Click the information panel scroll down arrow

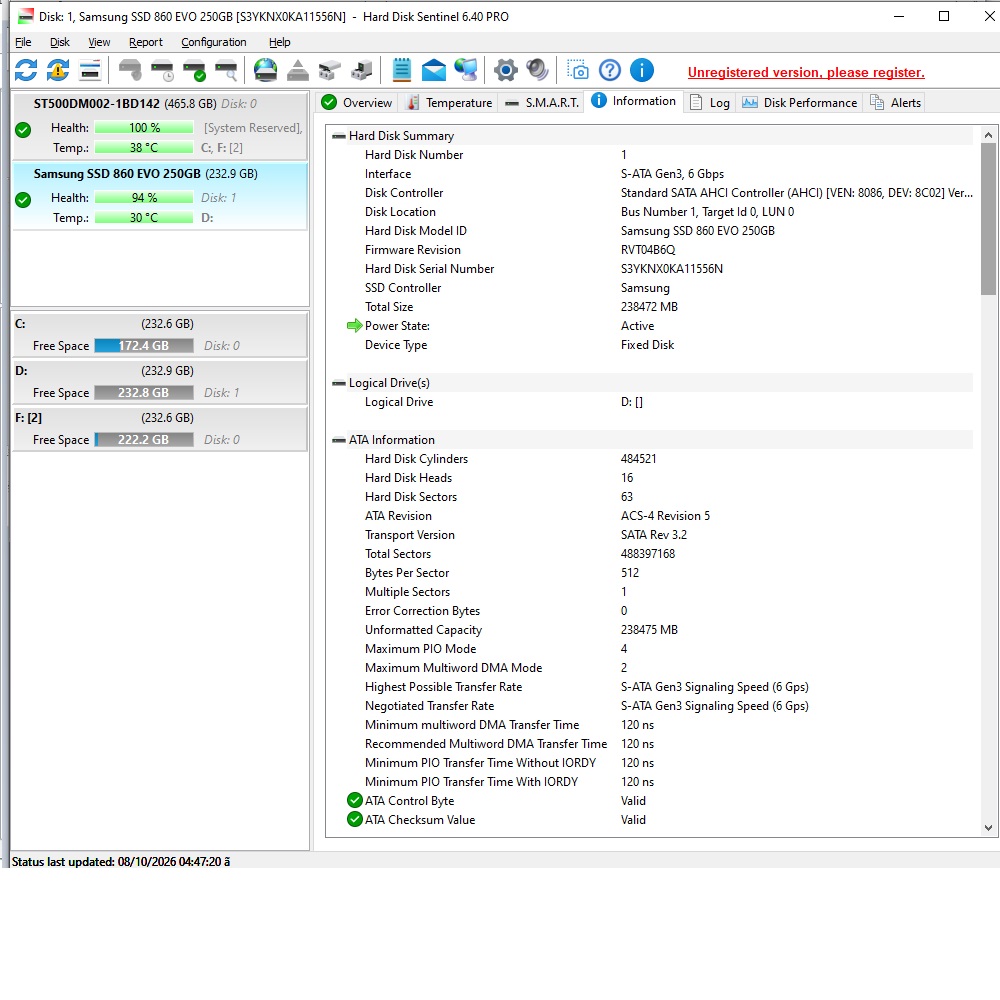pos(988,828)
